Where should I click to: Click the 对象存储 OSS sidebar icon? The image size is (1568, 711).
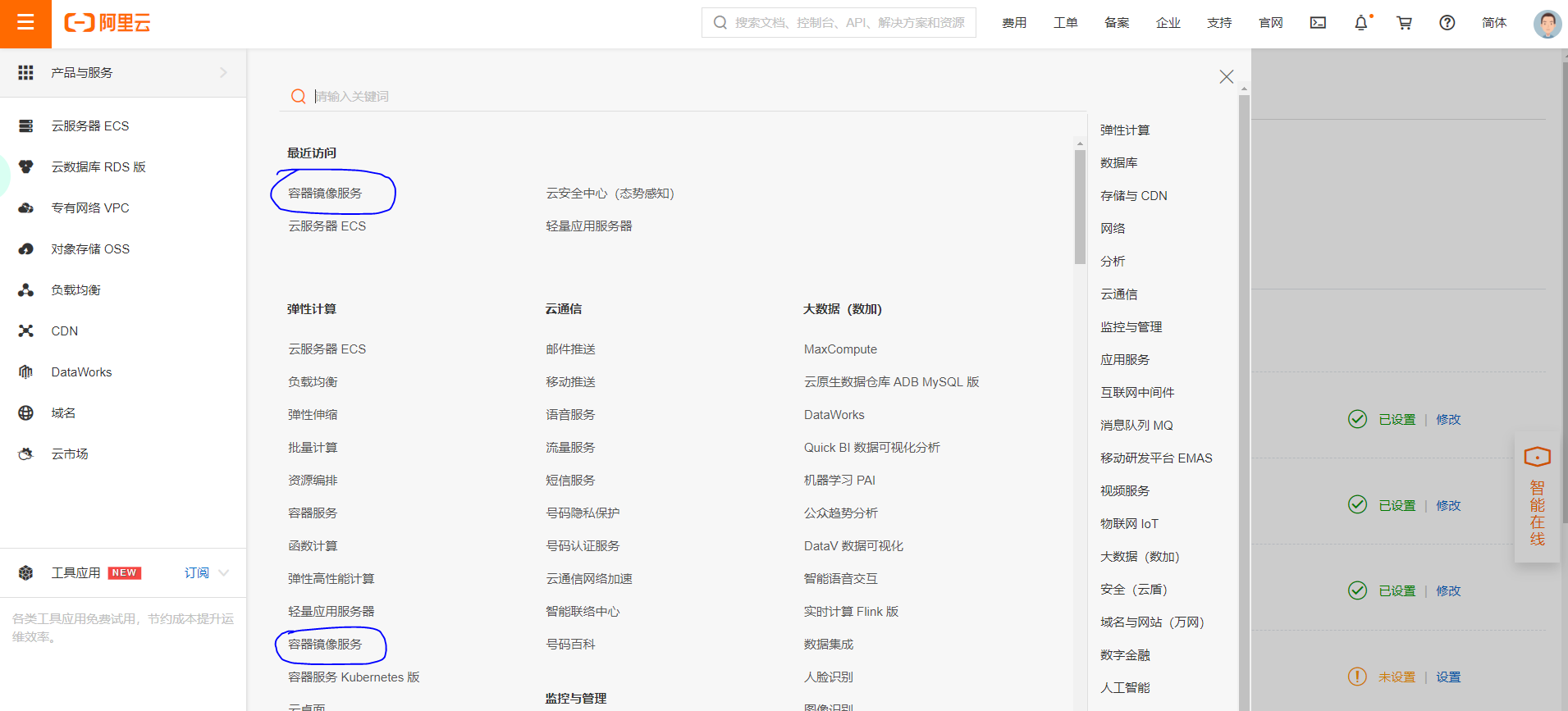26,249
